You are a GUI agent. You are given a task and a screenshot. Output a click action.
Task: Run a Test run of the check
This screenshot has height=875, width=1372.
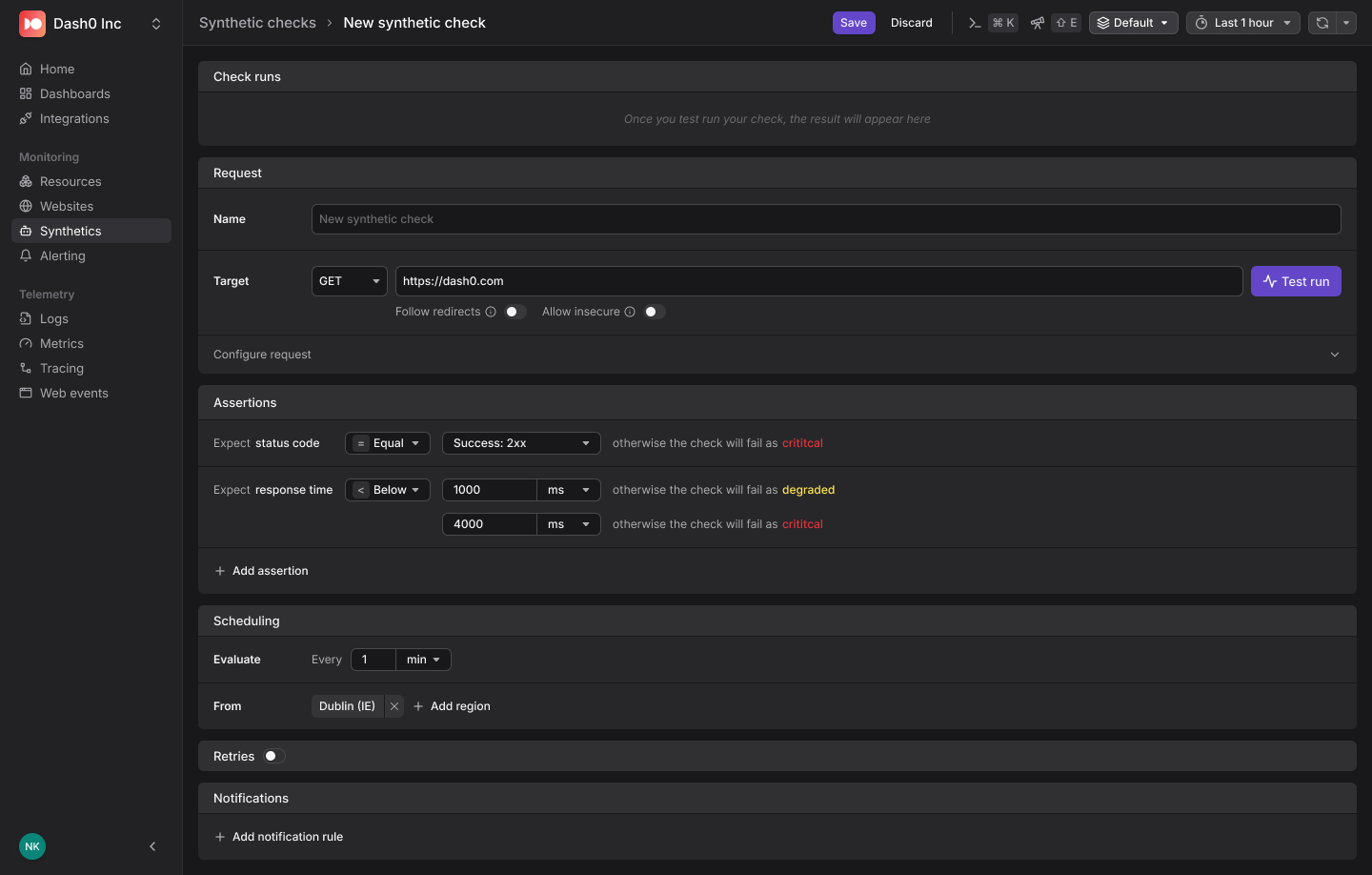pyautogui.click(x=1296, y=281)
